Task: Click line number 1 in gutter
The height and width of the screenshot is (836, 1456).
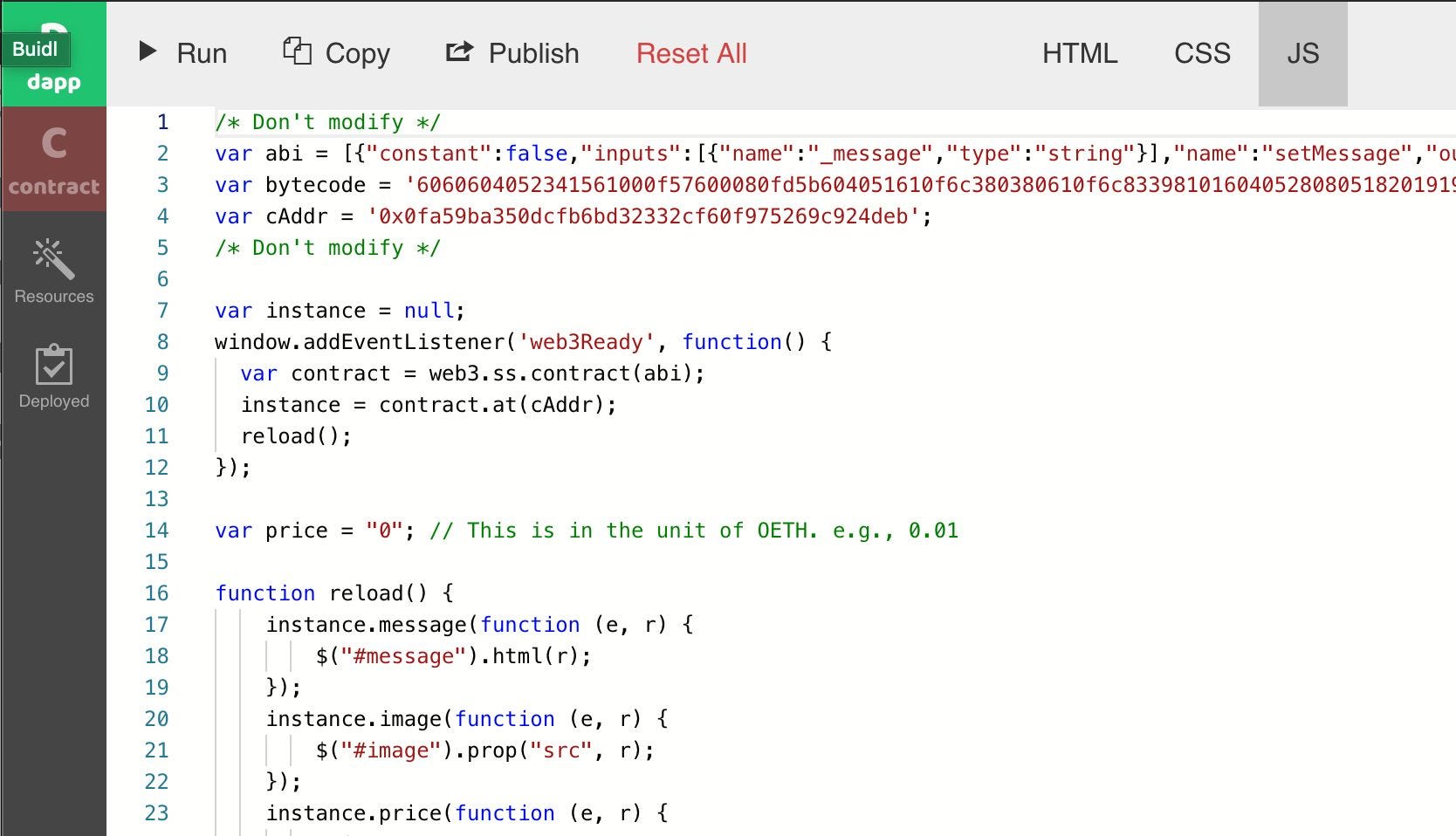Action: click(162, 122)
